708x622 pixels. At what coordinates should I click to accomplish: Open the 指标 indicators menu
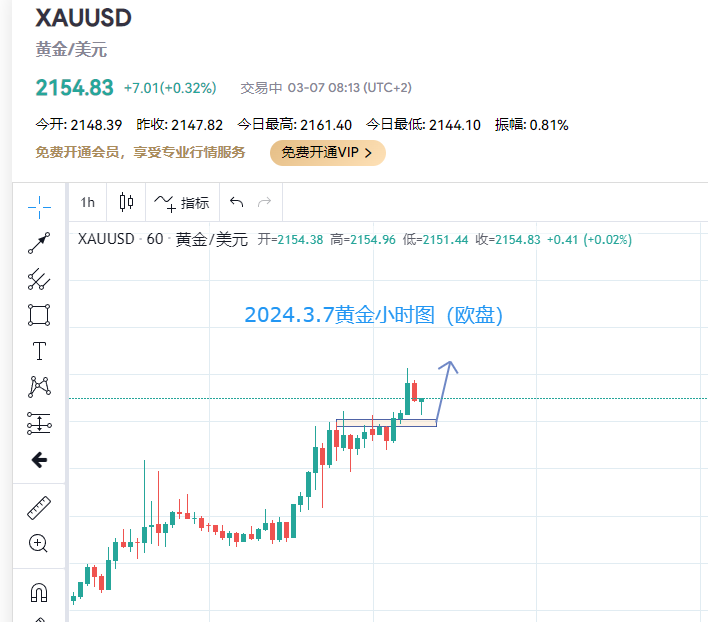[x=182, y=203]
